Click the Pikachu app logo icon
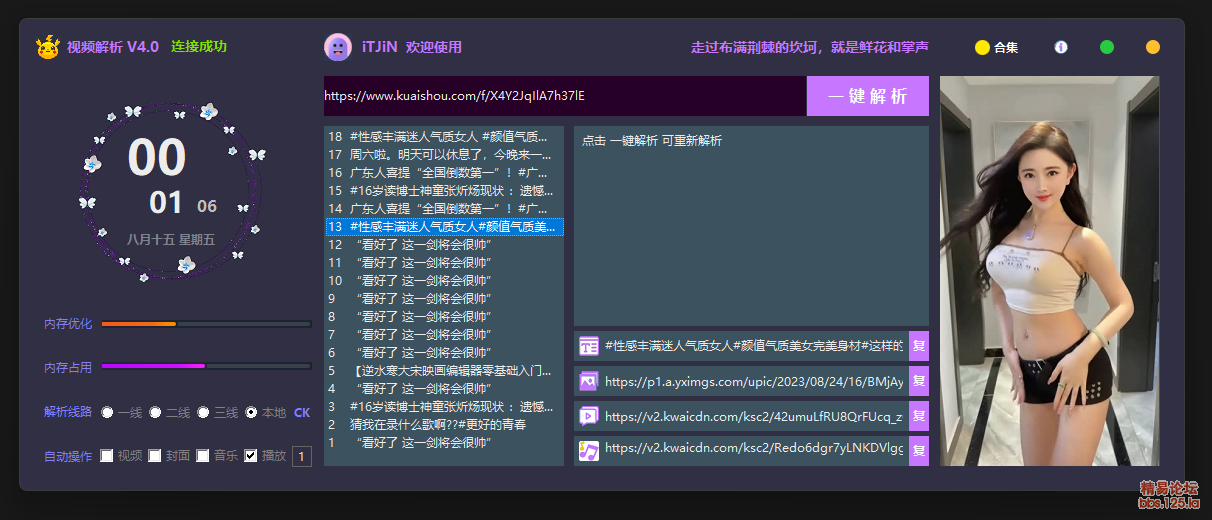The height and width of the screenshot is (520, 1212). pyautogui.click(x=47, y=47)
